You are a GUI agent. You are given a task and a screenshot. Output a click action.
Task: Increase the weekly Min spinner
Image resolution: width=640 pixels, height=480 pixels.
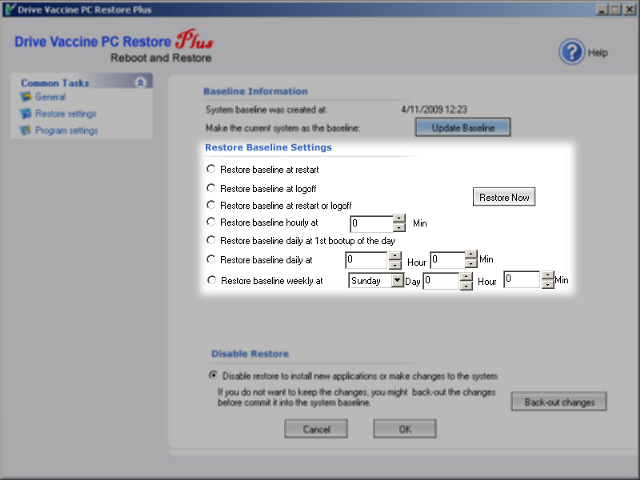[x=547, y=275]
